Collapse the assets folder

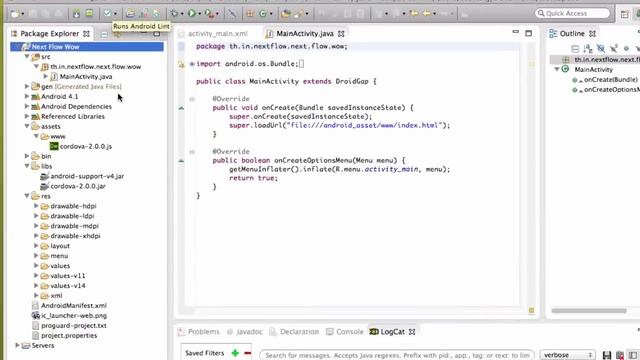point(27,126)
